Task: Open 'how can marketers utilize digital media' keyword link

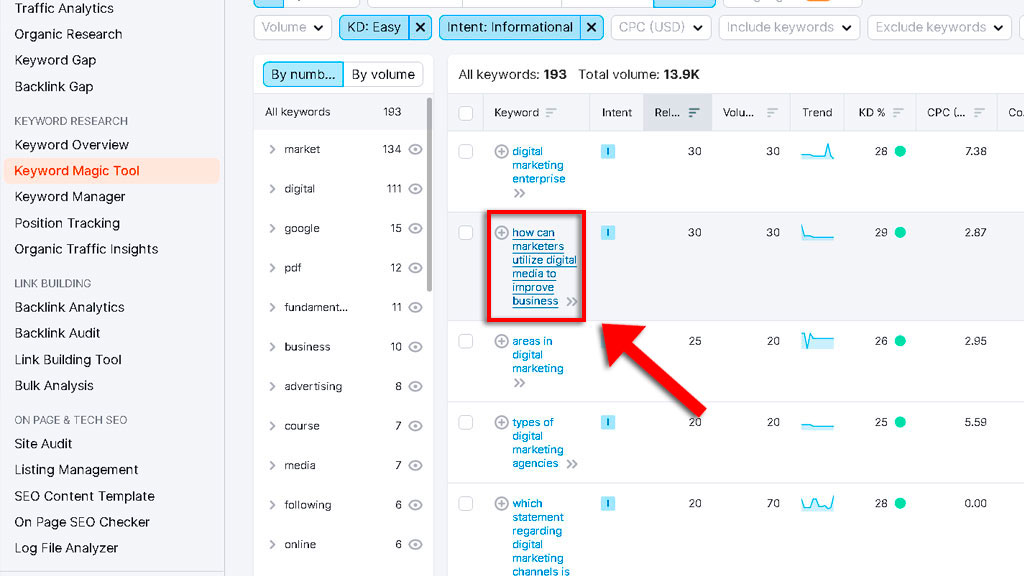Action: (x=544, y=266)
